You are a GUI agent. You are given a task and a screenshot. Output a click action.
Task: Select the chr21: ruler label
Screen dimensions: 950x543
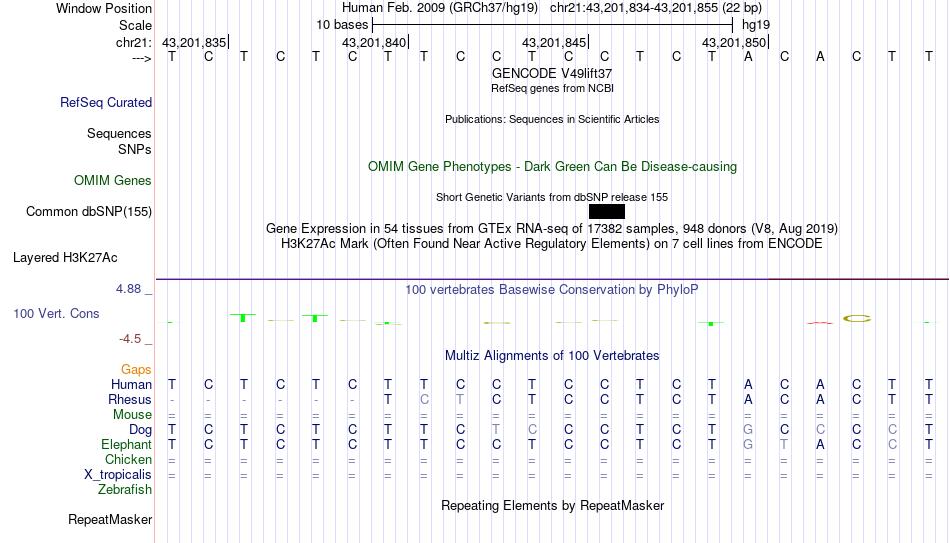(134, 42)
